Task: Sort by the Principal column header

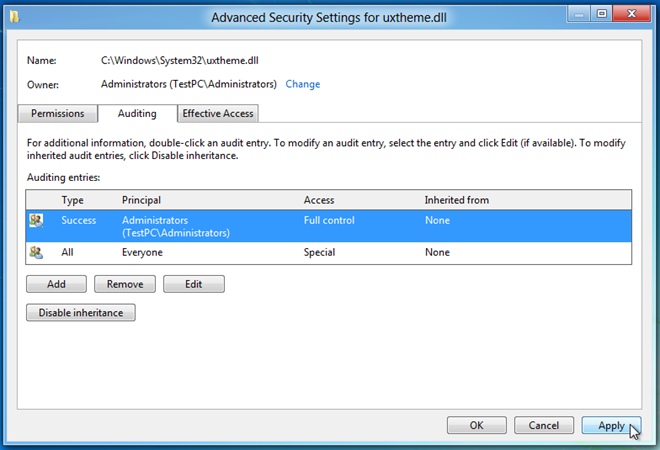Action: tap(141, 200)
